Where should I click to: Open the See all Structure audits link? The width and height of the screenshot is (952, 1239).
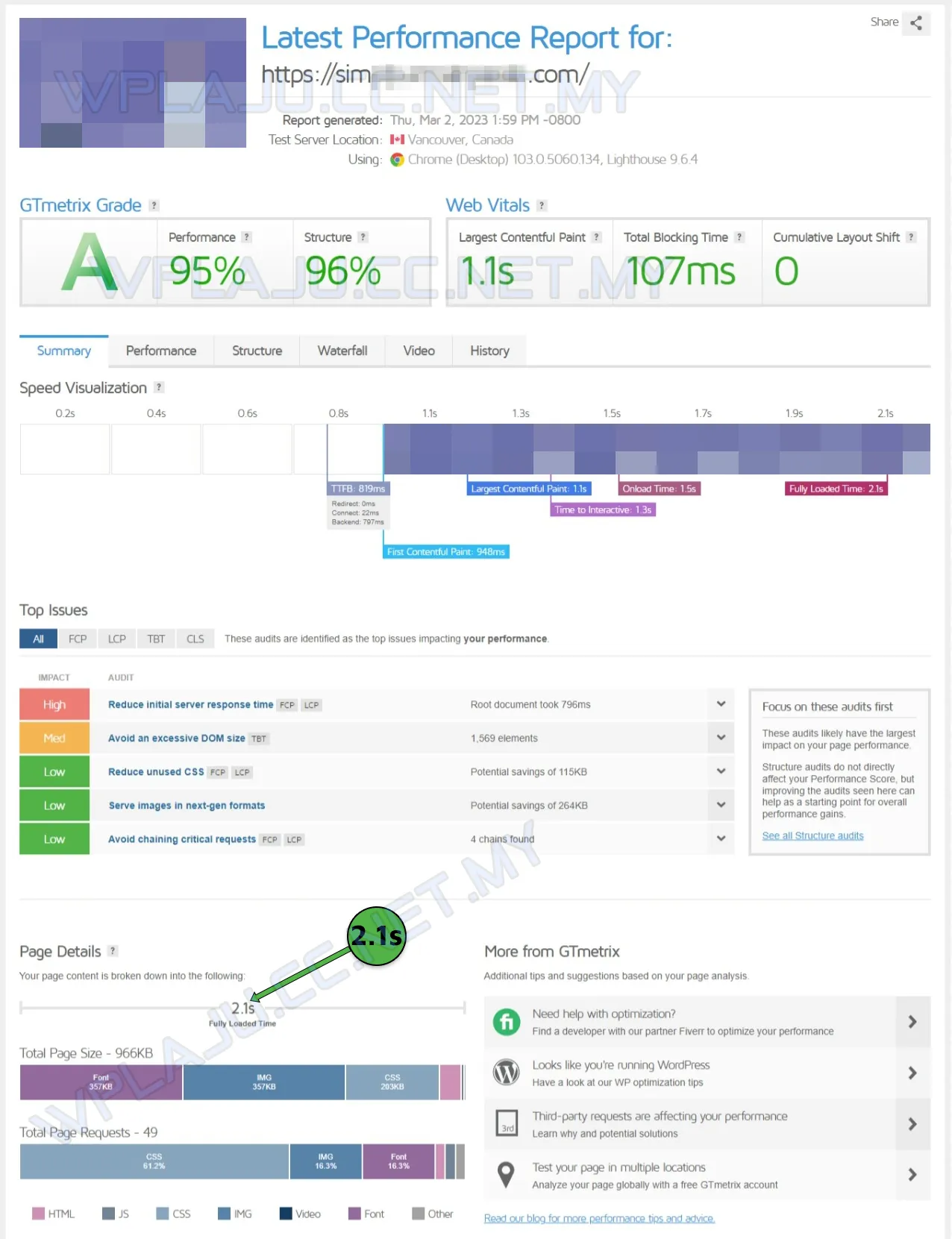812,835
